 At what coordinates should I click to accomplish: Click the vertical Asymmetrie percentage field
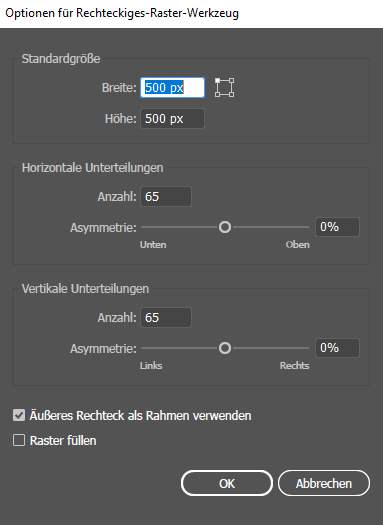(337, 348)
